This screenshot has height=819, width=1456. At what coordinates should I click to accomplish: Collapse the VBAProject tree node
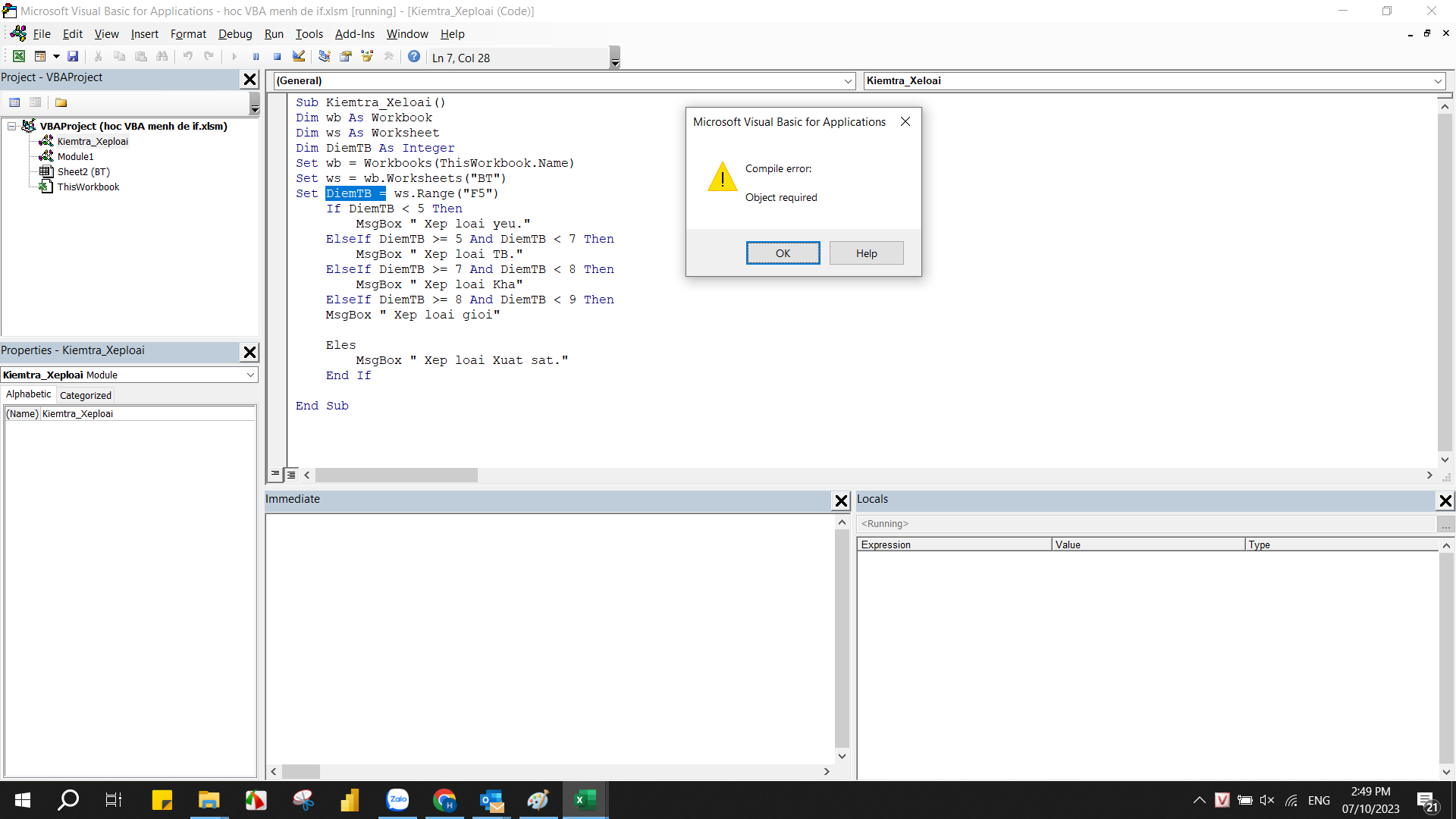pos(12,126)
